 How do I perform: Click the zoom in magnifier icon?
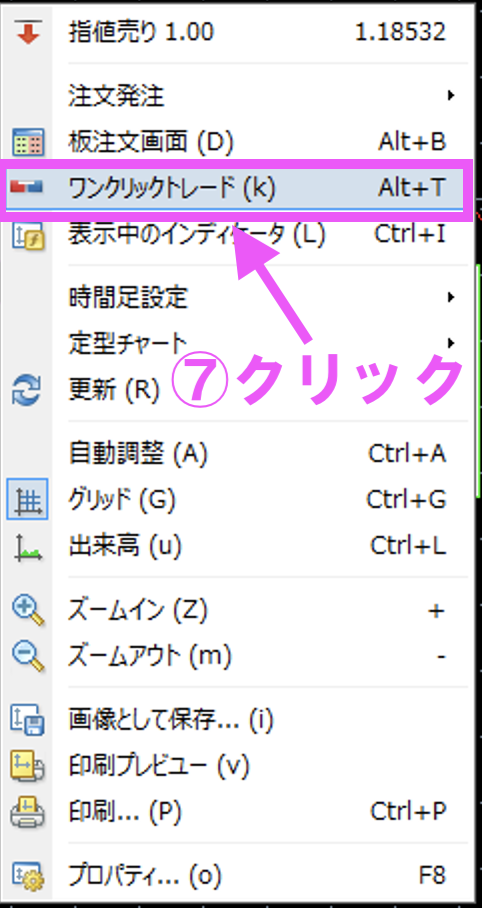click(28, 610)
